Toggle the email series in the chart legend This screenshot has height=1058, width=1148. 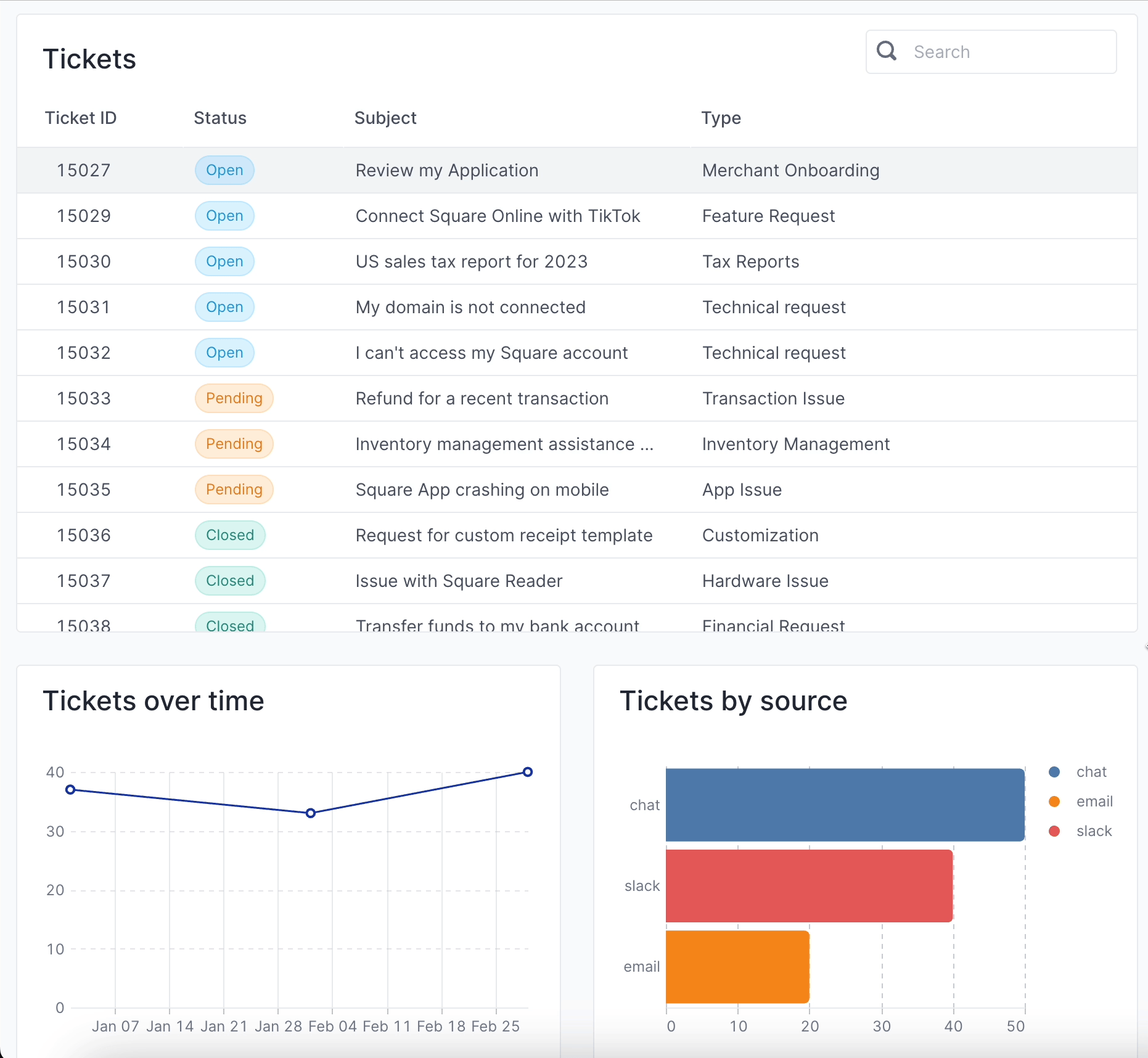[1094, 801]
